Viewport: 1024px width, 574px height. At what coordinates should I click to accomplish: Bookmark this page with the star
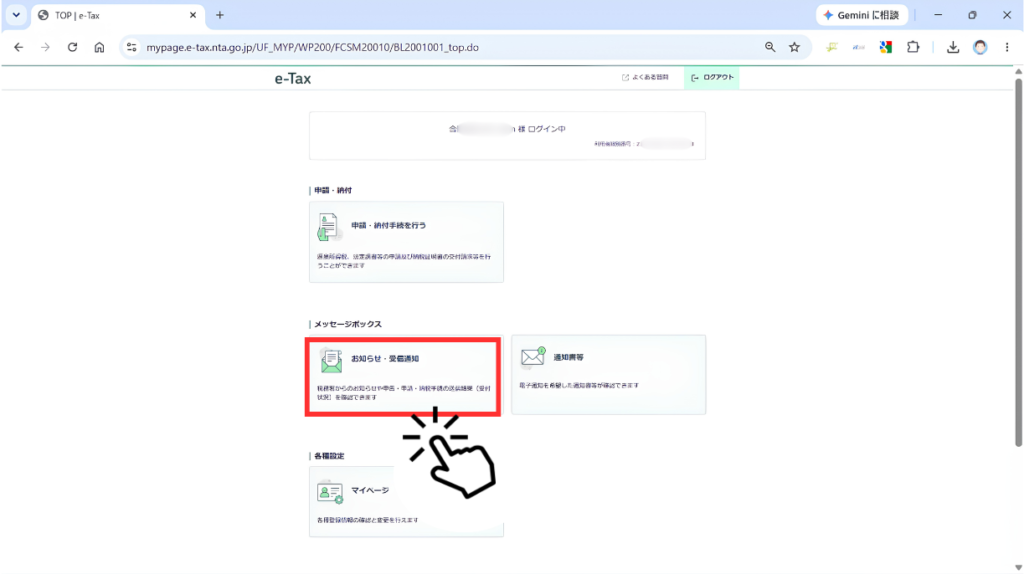(x=794, y=47)
